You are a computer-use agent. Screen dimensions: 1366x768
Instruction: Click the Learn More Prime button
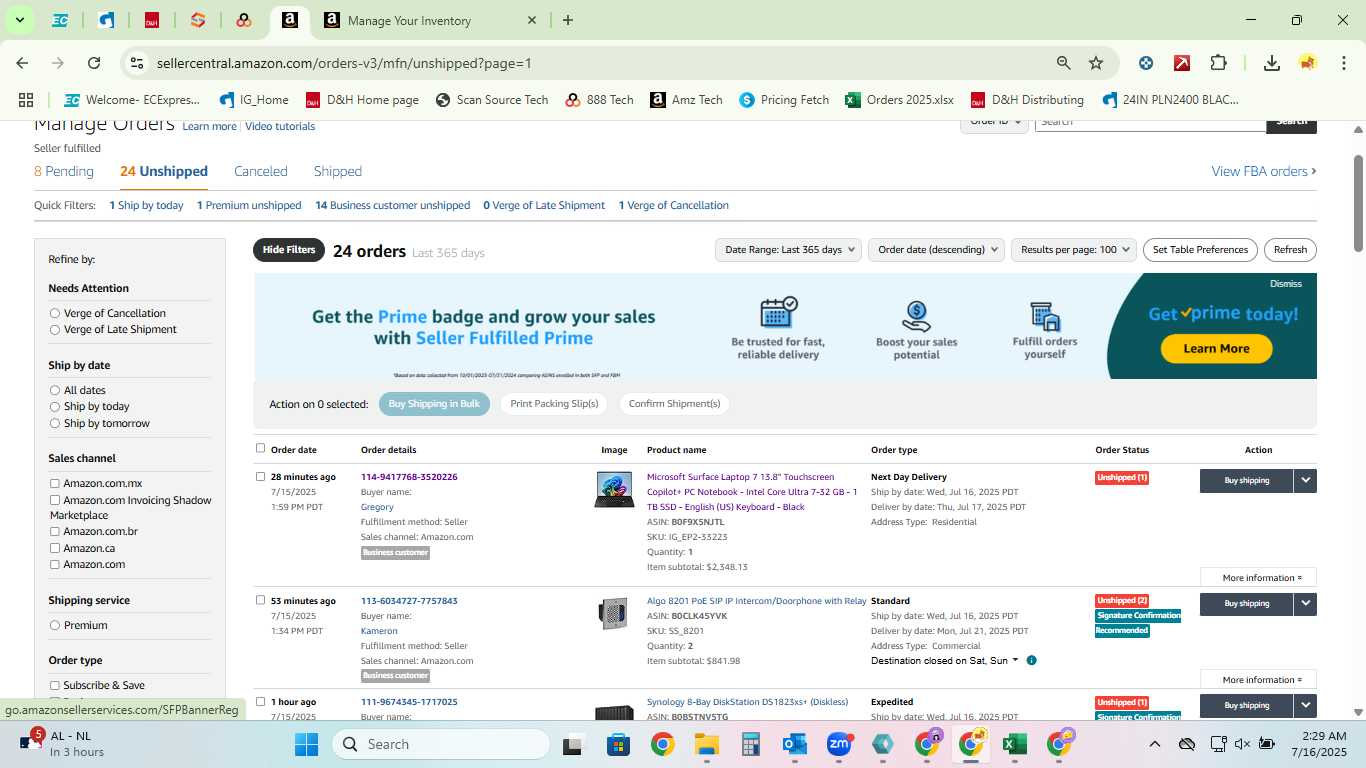(1216, 348)
